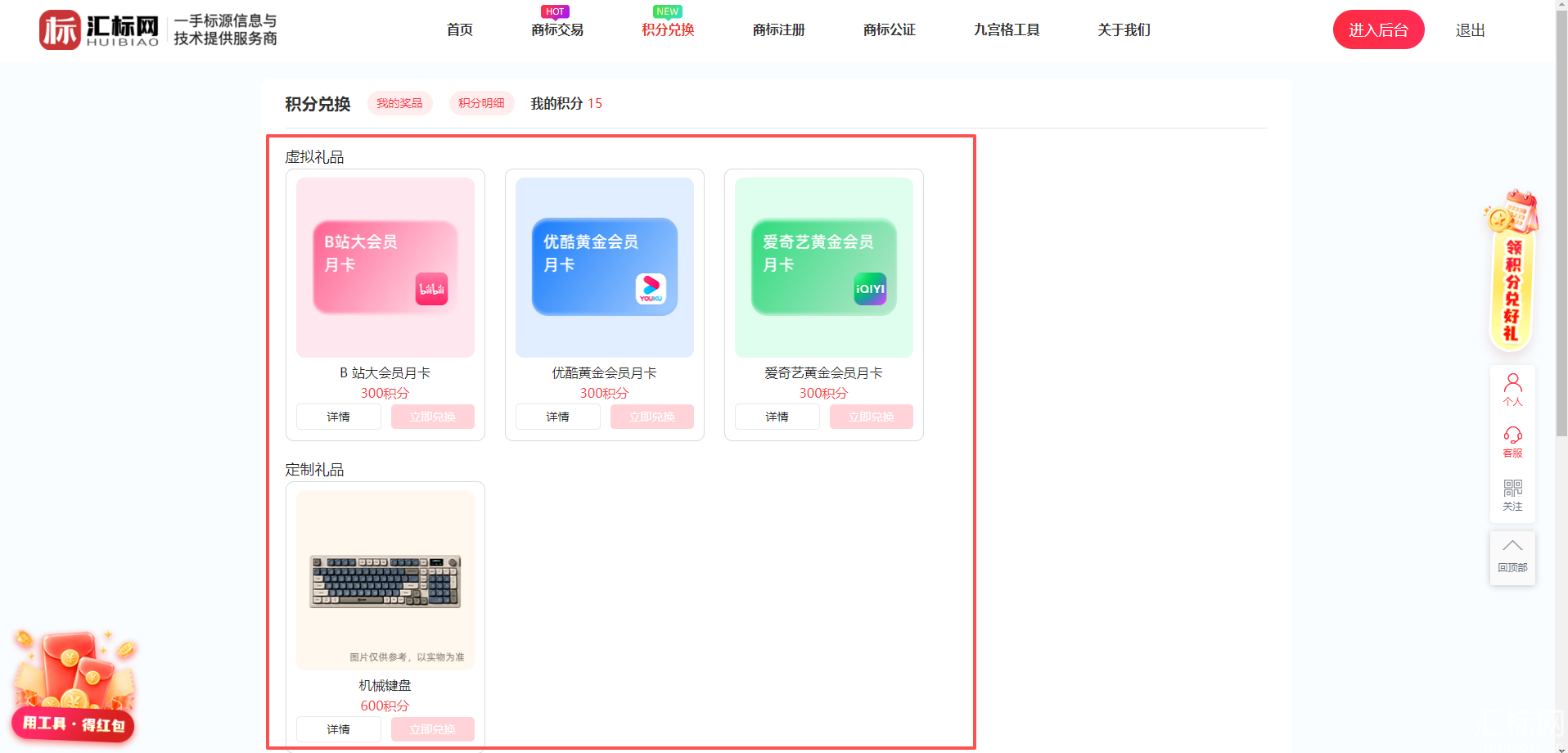Open the 领积分兑好礼 floating banner
Viewport: 1568px width, 753px height.
[1511, 272]
